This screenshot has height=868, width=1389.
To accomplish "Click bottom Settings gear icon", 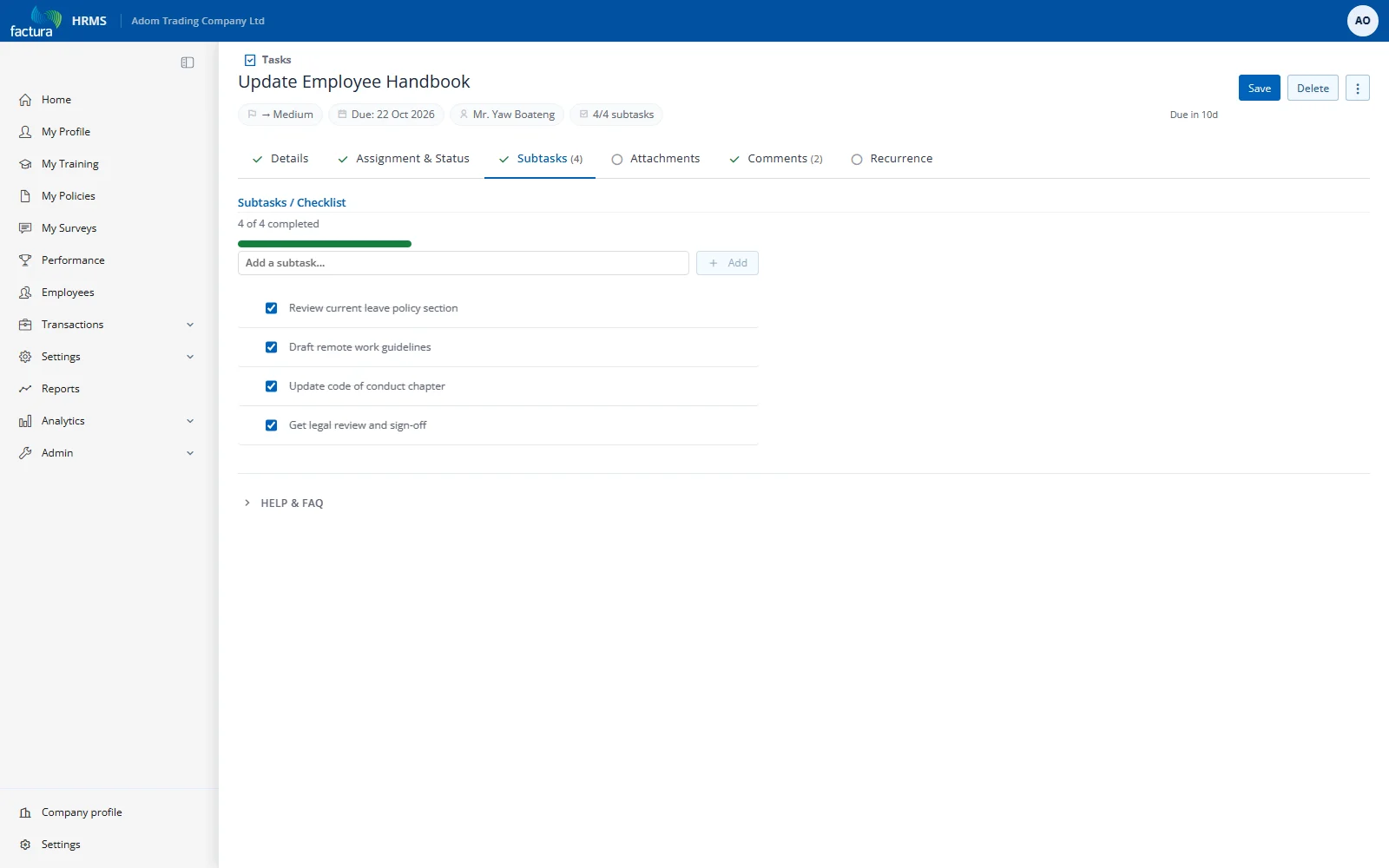I will tap(25, 845).
